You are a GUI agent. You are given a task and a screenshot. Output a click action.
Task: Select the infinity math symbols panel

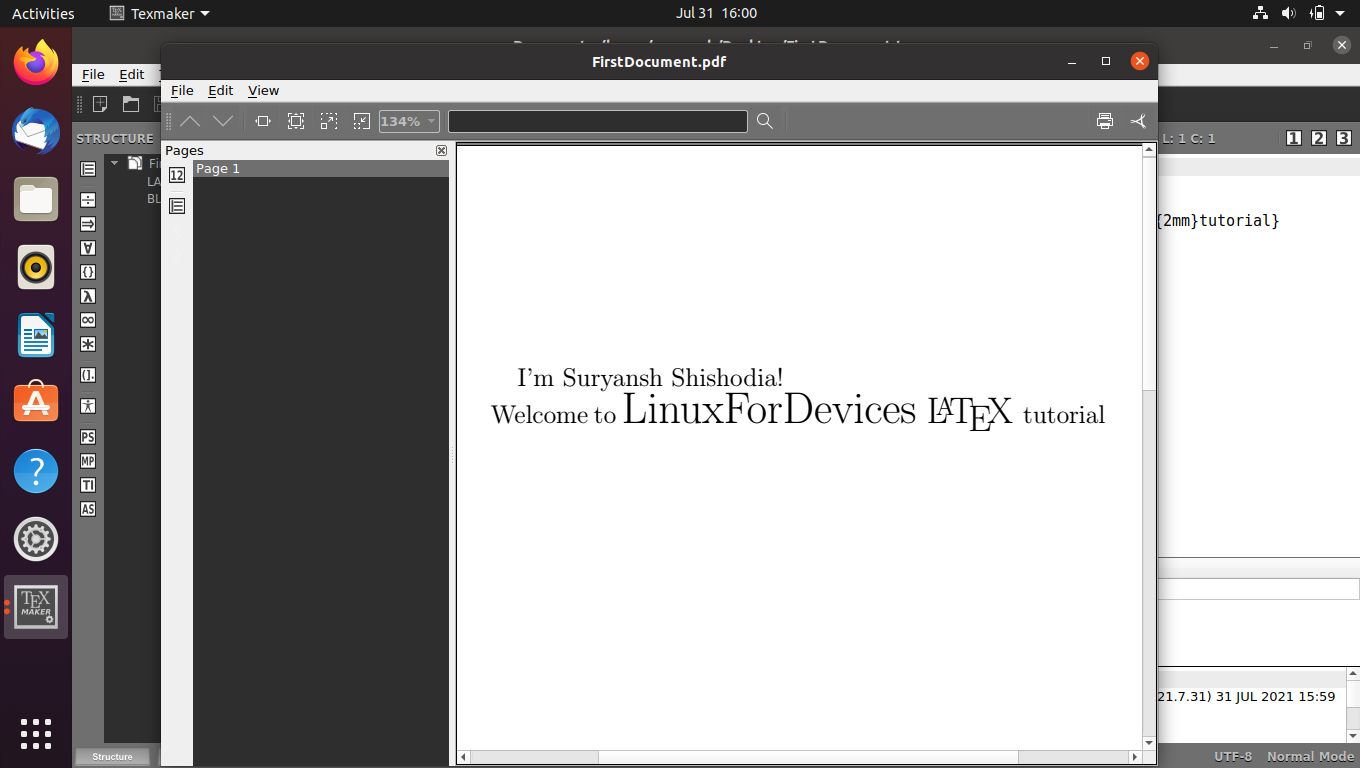(87, 320)
